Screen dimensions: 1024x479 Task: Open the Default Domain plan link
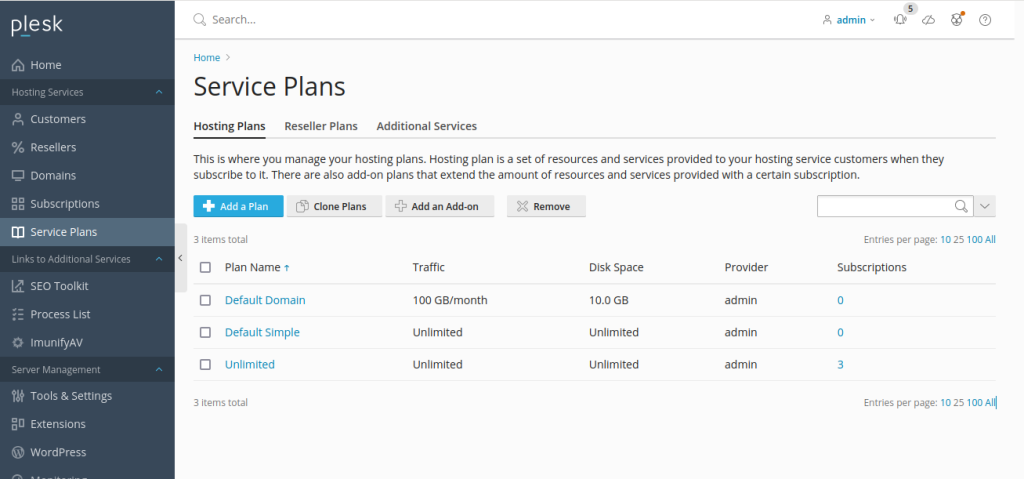(265, 300)
